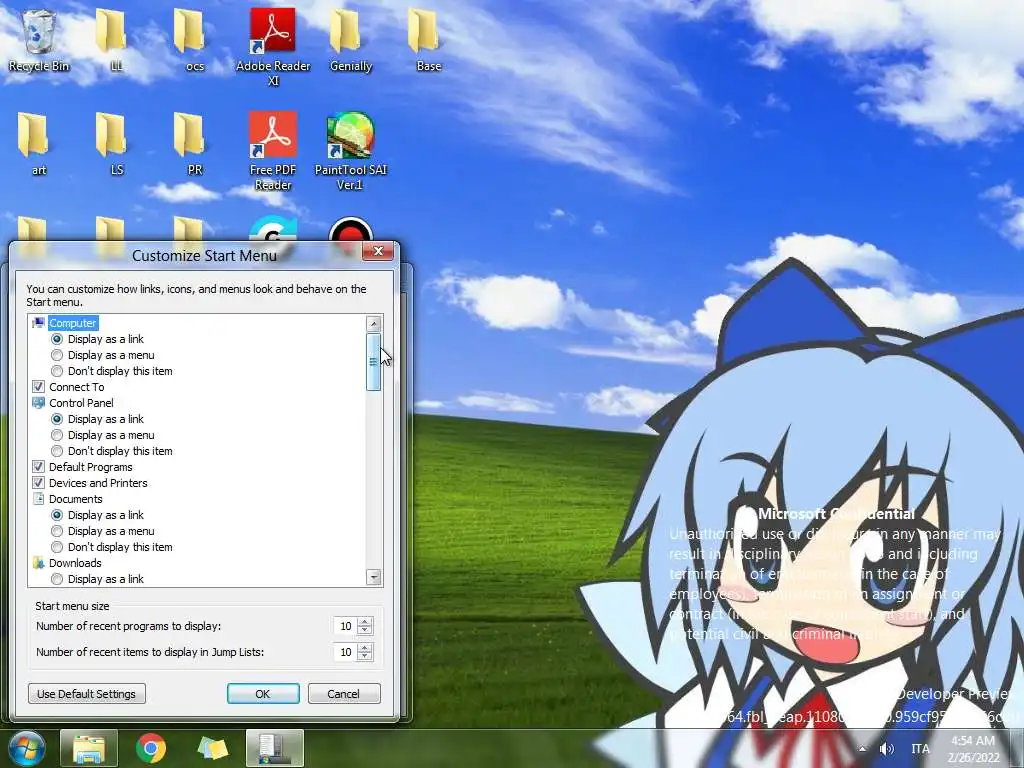Confirm with the OK button

(263, 694)
